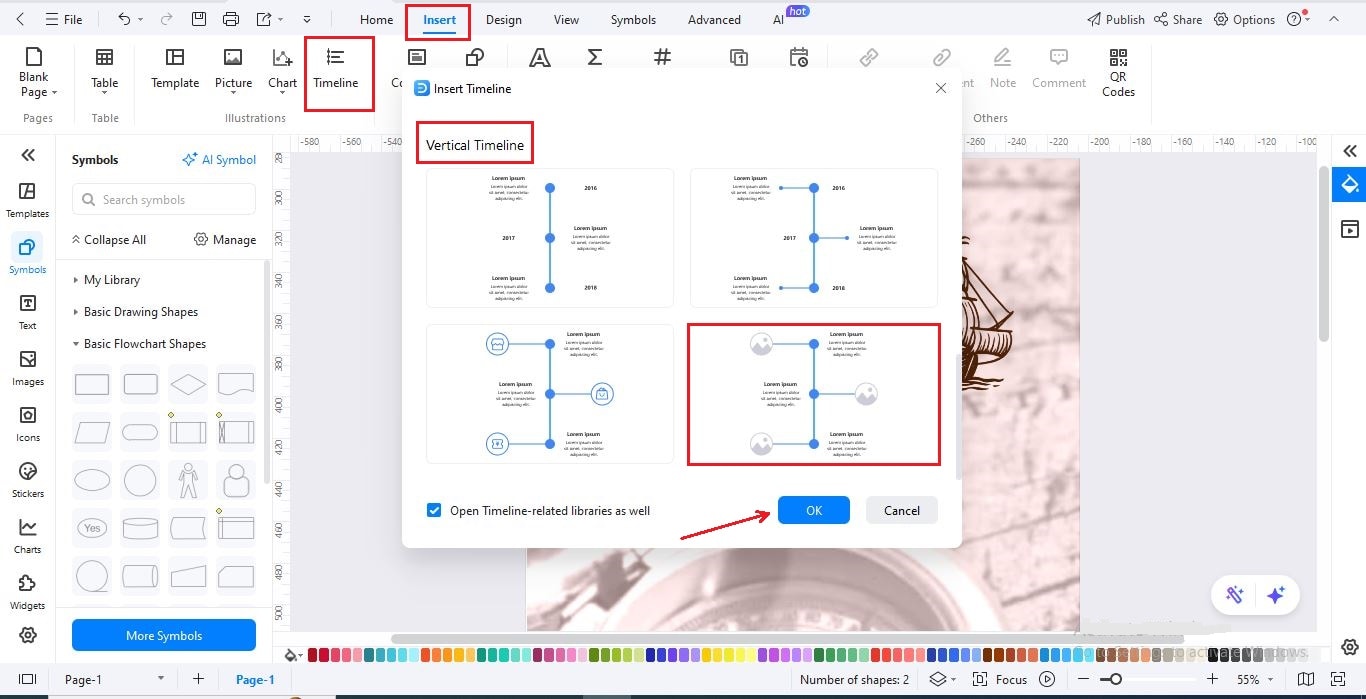Click OK in Insert Timeline dialog
The image size is (1366, 699).
(x=814, y=510)
